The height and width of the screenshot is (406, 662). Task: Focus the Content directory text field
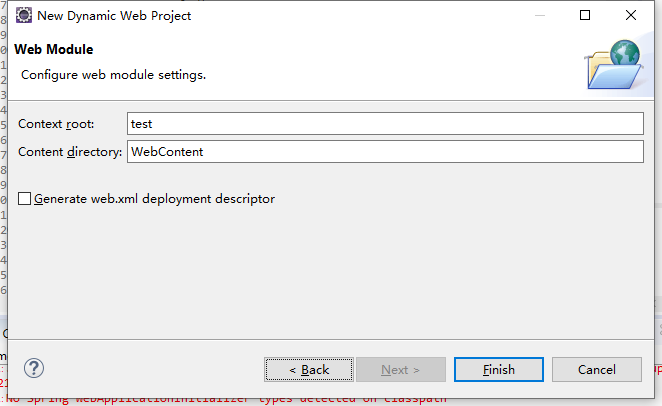pos(385,152)
